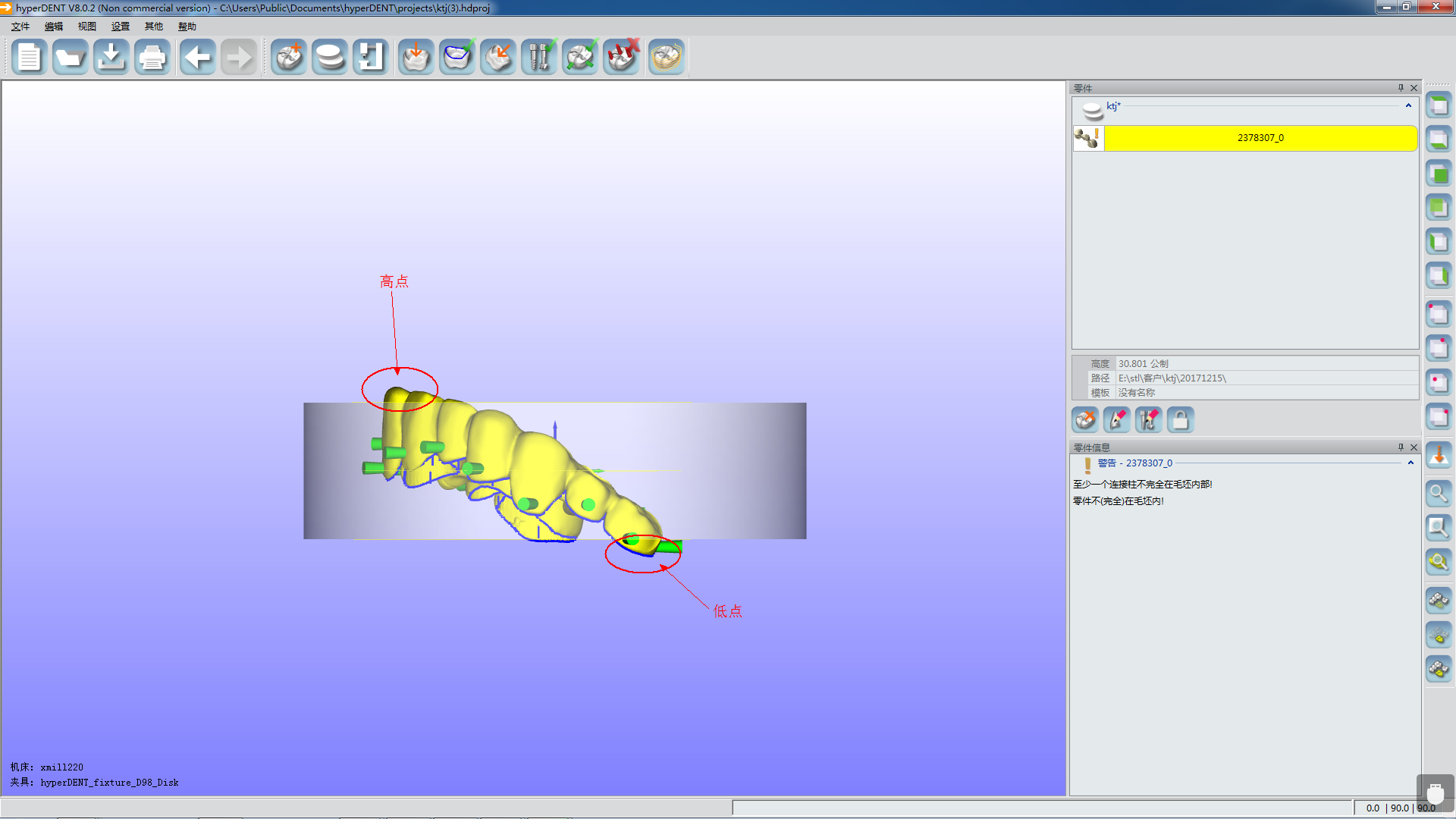Click the magnifier zoom icon

tap(1439, 494)
